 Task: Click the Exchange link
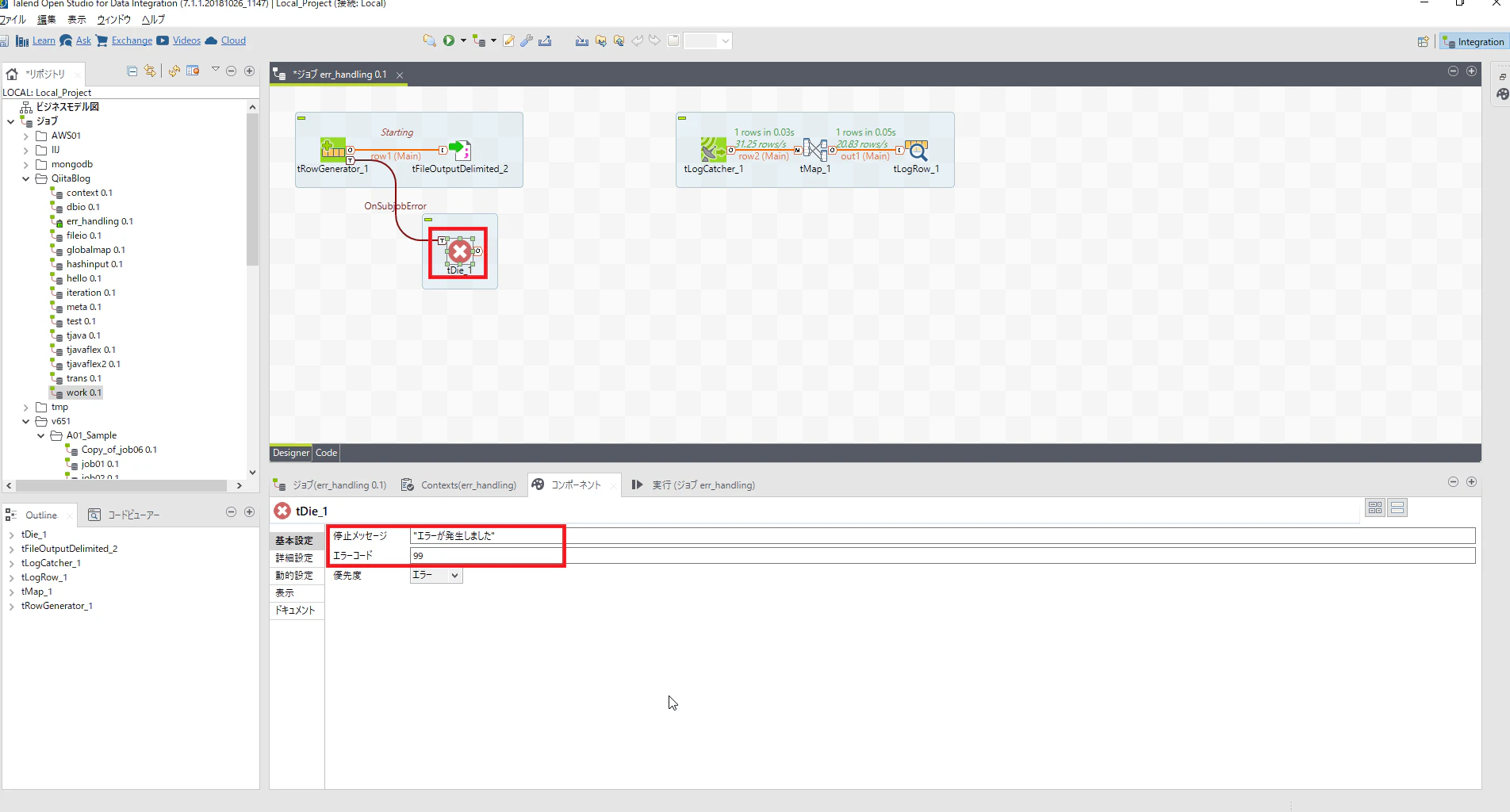pyautogui.click(x=132, y=40)
